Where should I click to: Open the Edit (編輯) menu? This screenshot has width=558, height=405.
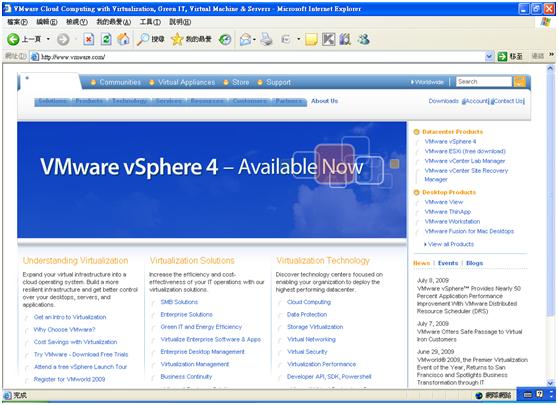pos(47,22)
